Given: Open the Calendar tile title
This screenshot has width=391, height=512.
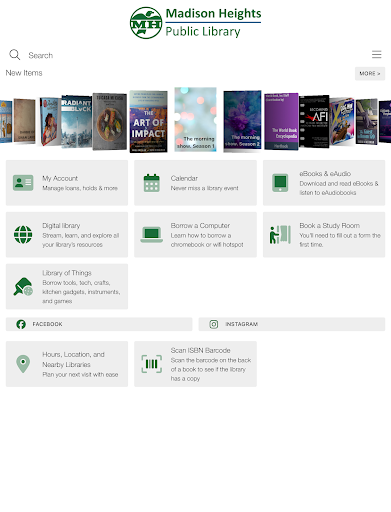Looking at the screenshot, I should [x=184, y=178].
